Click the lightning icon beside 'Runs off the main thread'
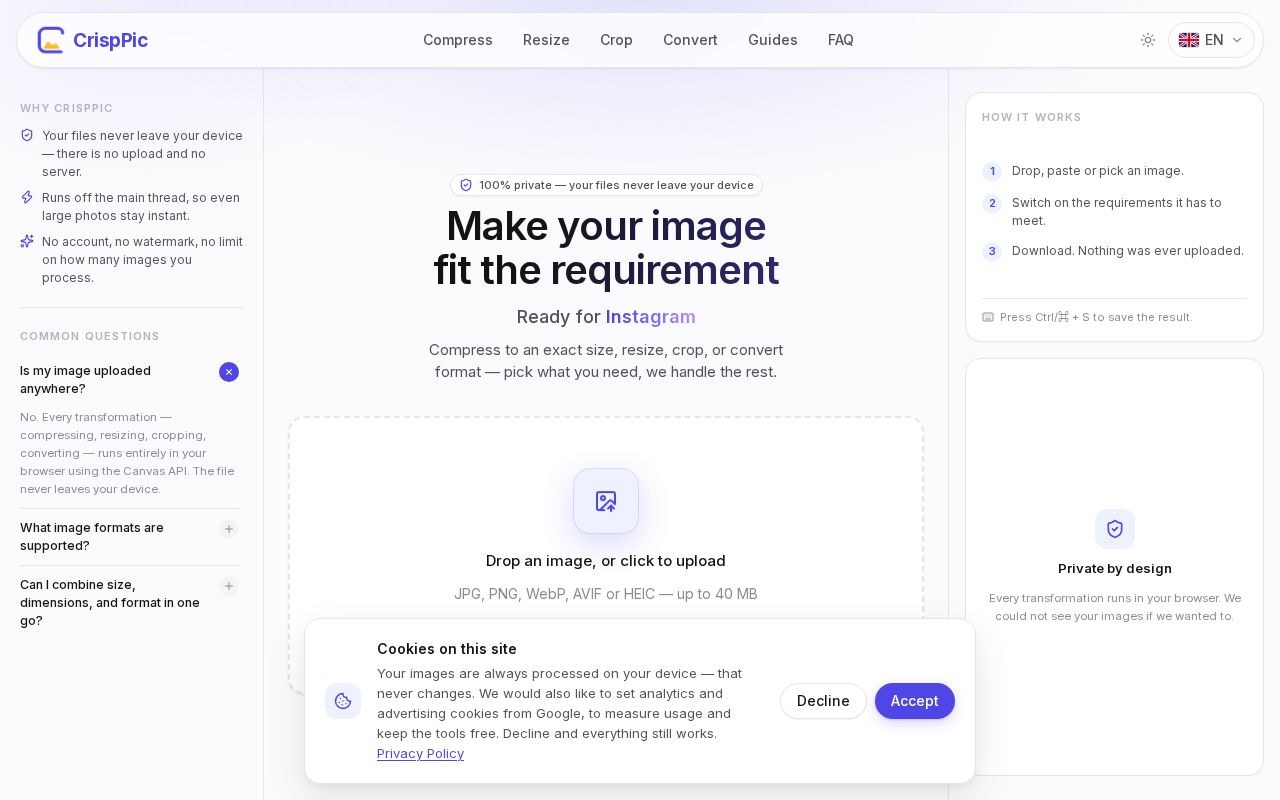 pos(27,197)
